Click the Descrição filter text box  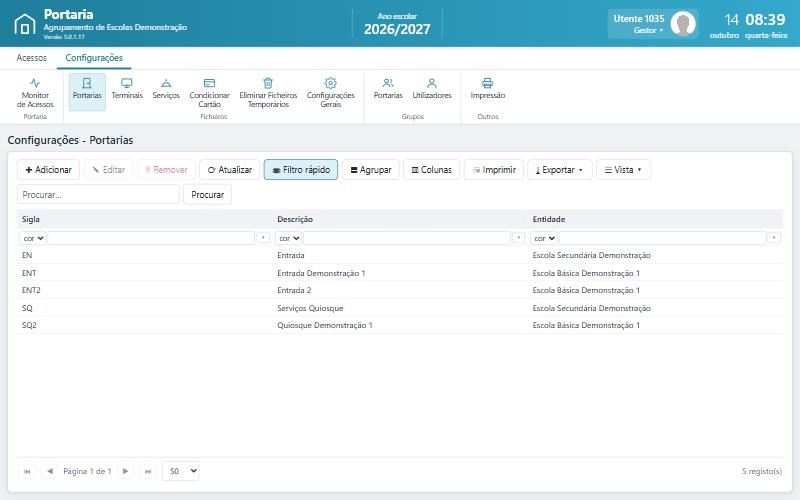[407, 238]
